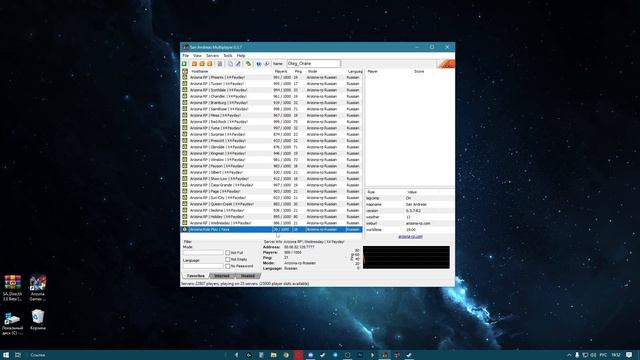This screenshot has height=360, width=640.
Task: Select the Arizona RP | Casa-Grande server row
Action: [x=271, y=185]
